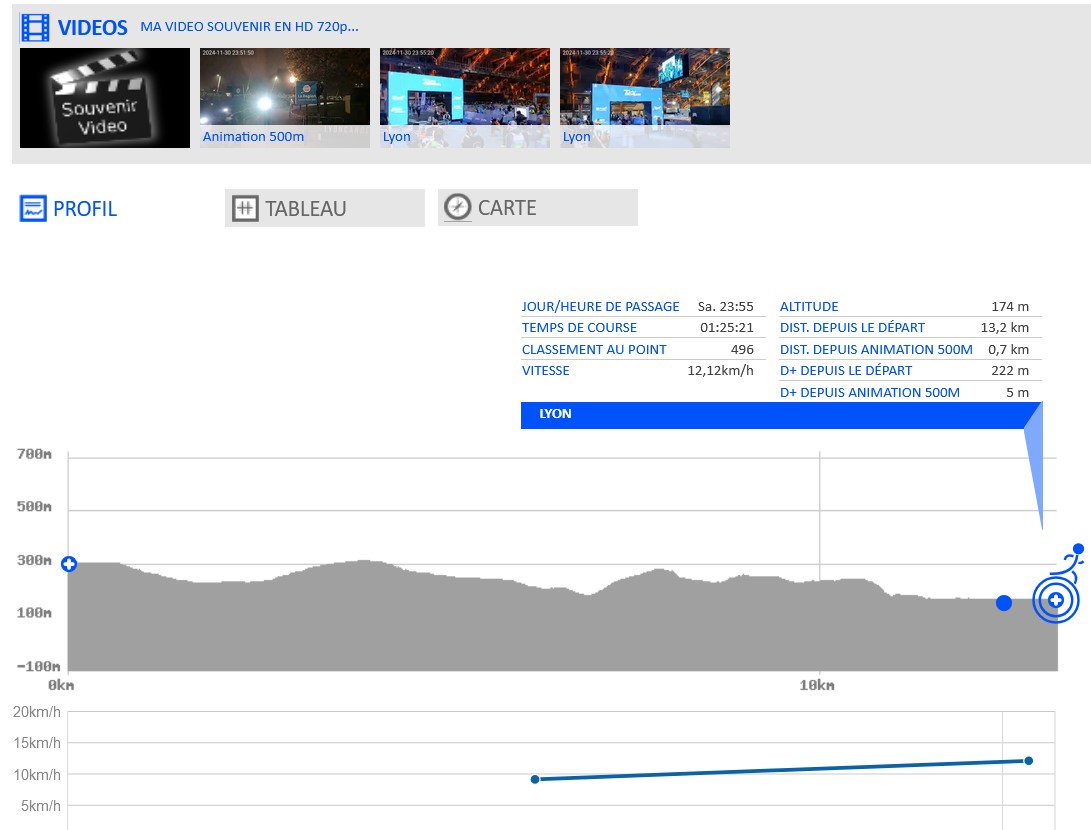Click the VIDEOS film strip icon
Screen dimensions: 1091x830
(36, 28)
